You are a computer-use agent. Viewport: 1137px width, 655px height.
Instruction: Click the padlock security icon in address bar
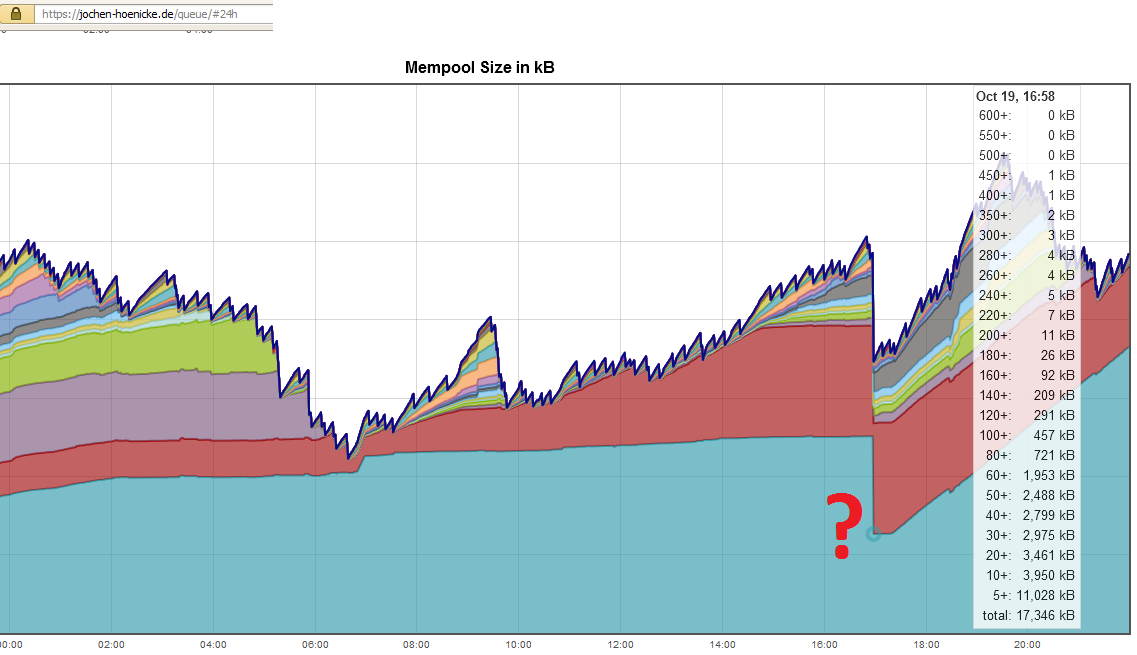click(15, 13)
